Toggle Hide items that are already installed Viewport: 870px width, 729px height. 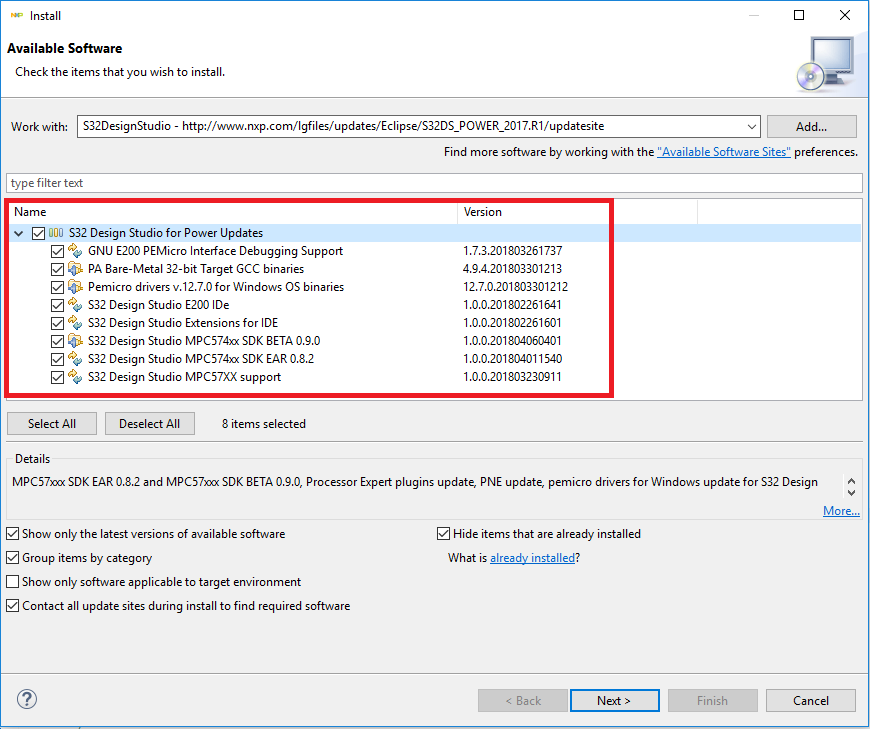pyautogui.click(x=443, y=534)
